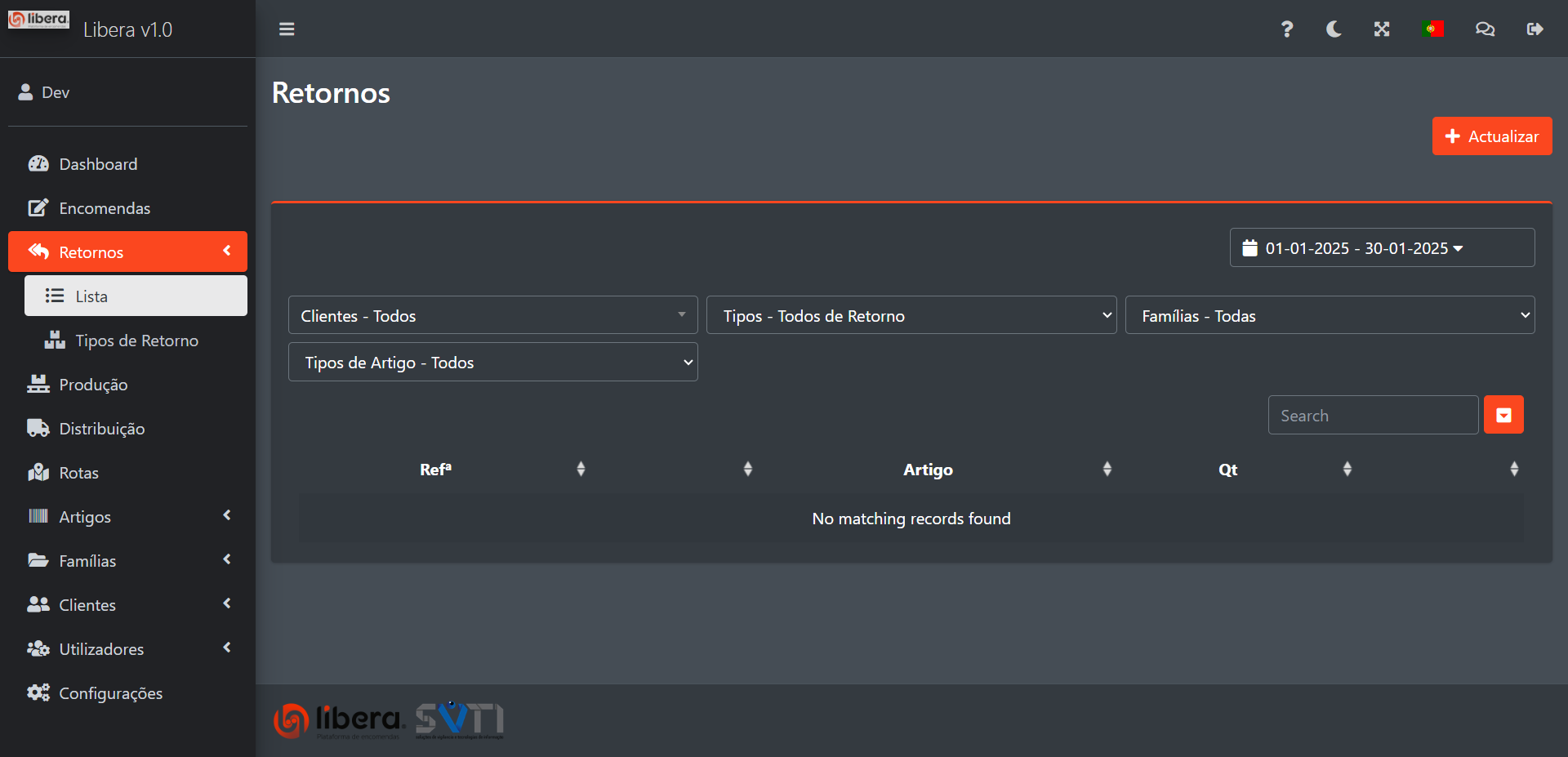
Task: Sort table by the Artigo column
Action: pos(928,470)
